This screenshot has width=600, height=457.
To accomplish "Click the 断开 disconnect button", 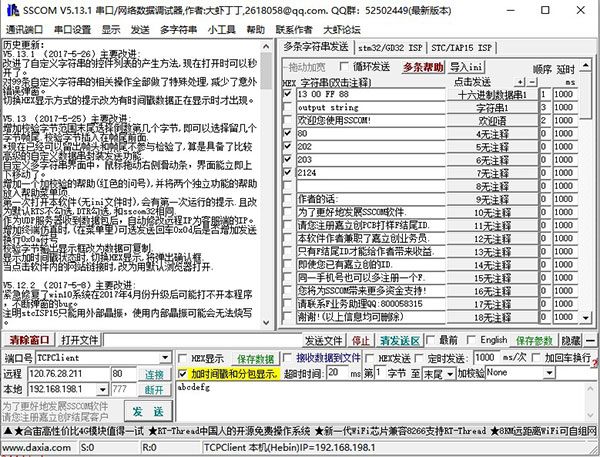I will tap(154, 390).
